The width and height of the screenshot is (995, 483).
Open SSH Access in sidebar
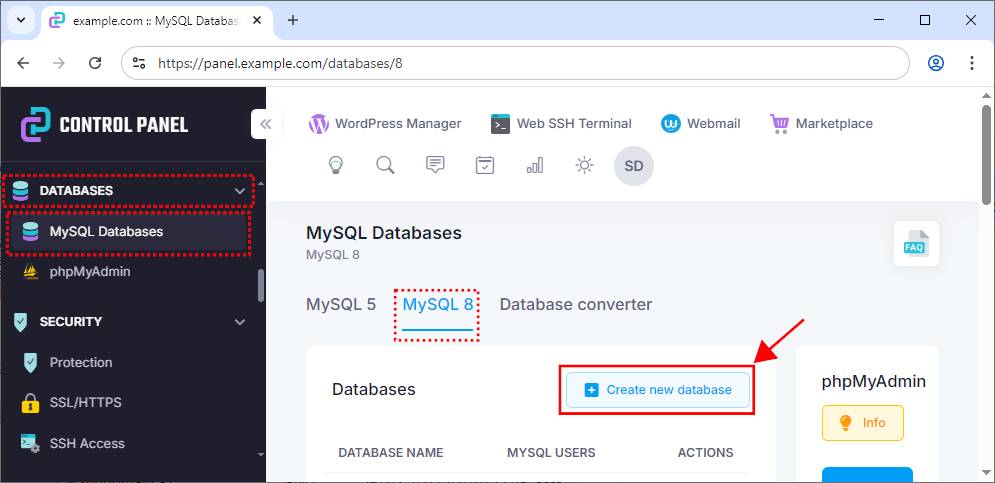(87, 443)
